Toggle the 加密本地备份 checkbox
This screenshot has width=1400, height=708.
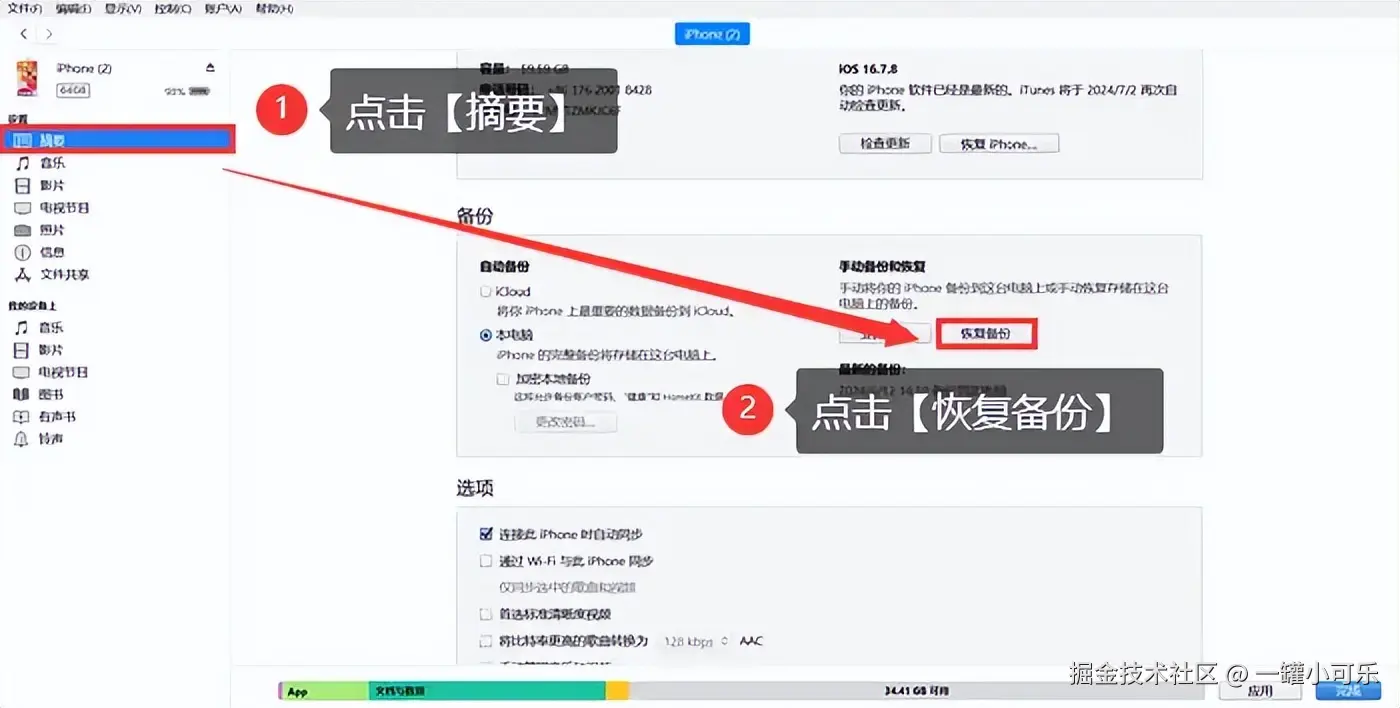pyautogui.click(x=503, y=379)
